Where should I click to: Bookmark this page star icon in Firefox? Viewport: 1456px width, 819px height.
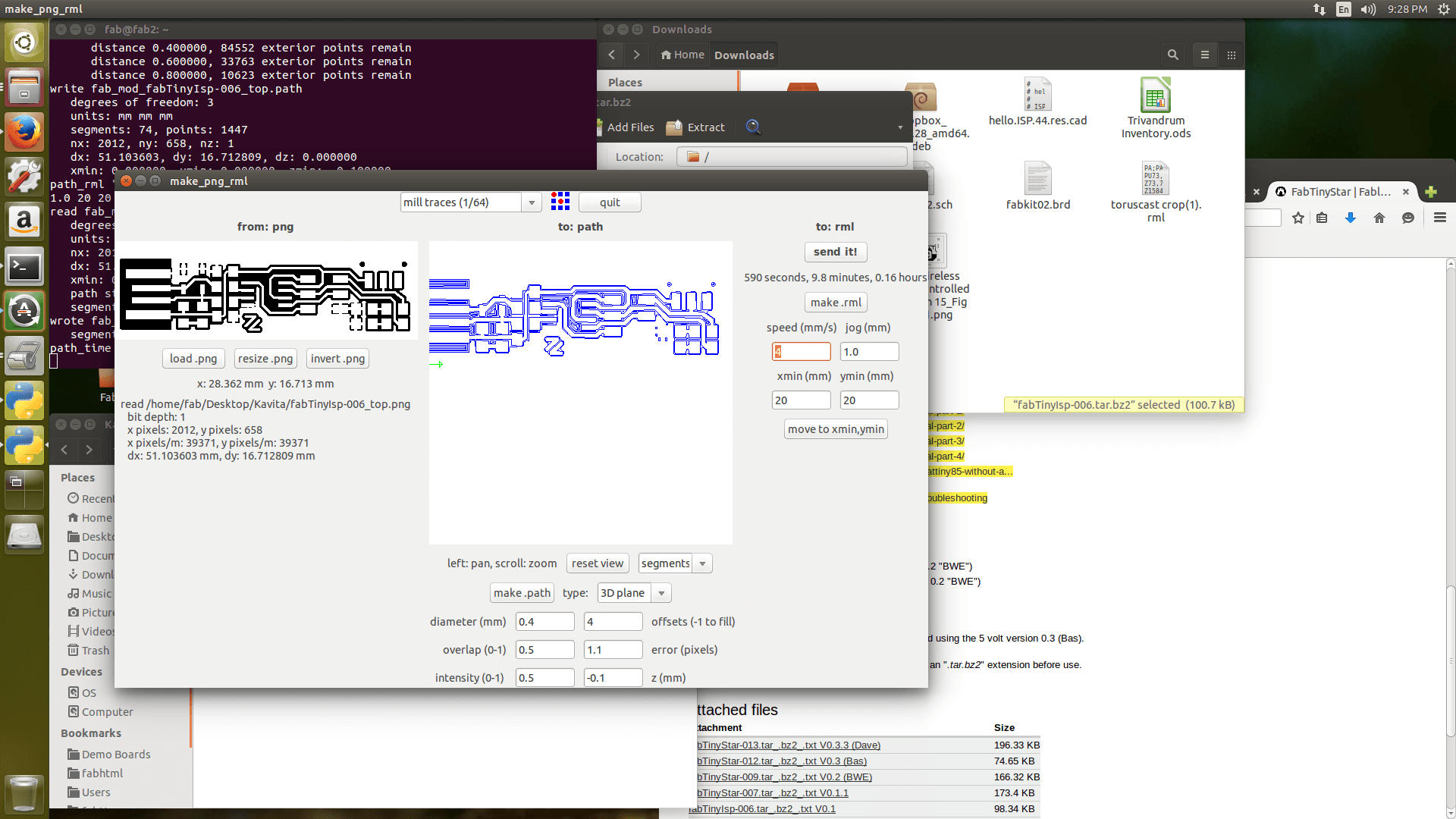(1298, 218)
